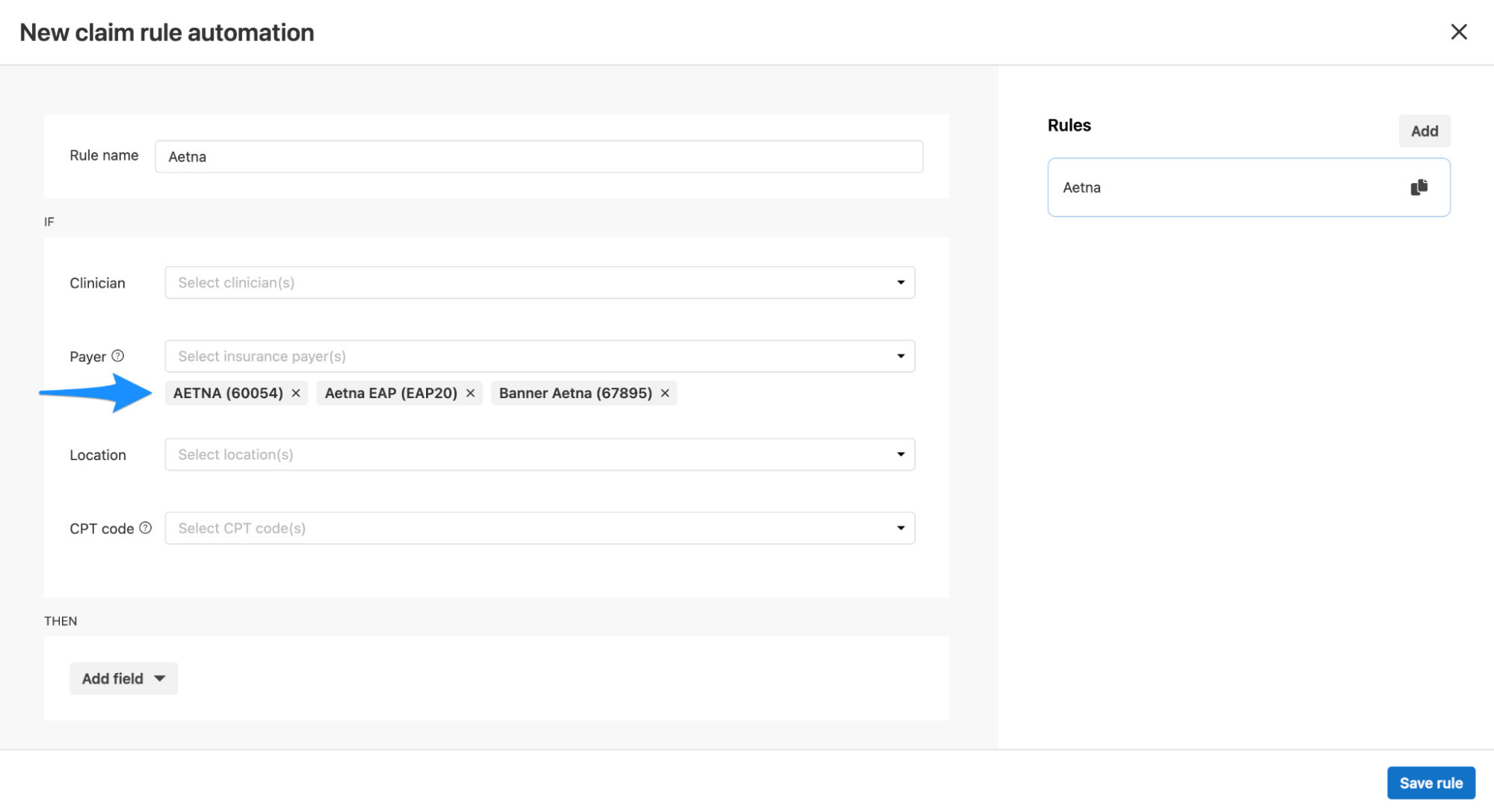1494x812 pixels.
Task: Remove the AETNA (60054) payer tag
Action: tap(296, 393)
